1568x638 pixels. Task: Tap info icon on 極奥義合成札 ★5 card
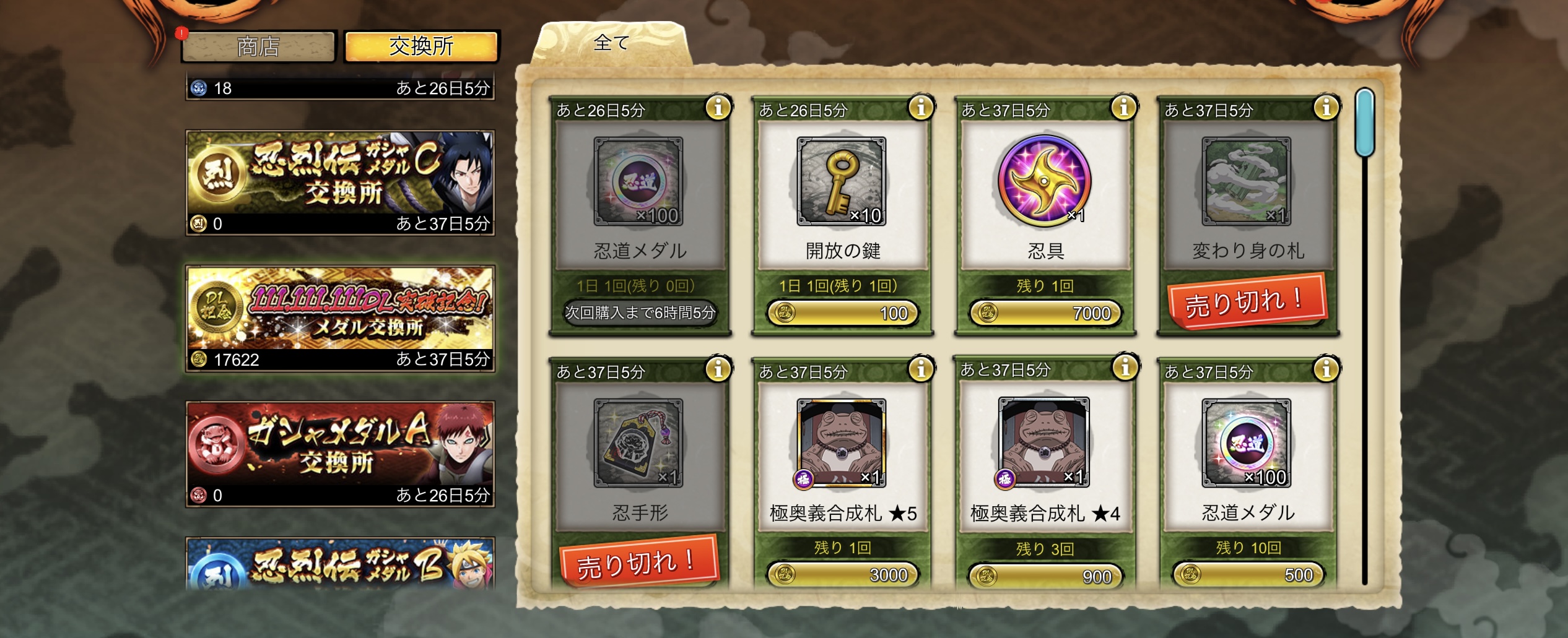(921, 369)
